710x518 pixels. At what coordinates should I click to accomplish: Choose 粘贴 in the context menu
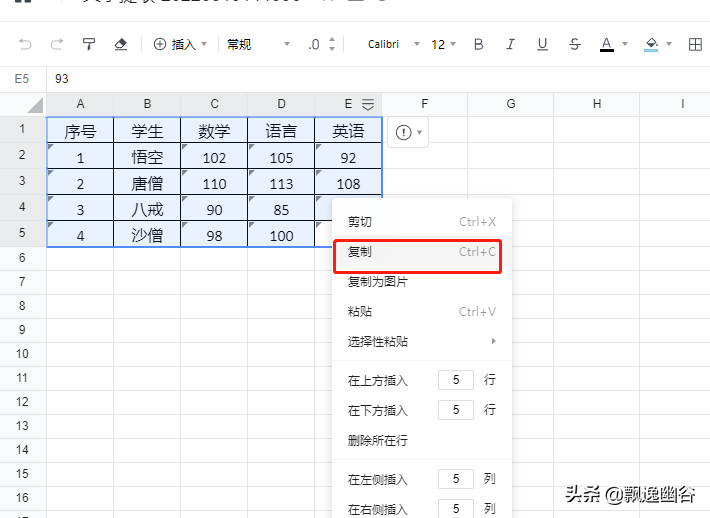pos(422,312)
